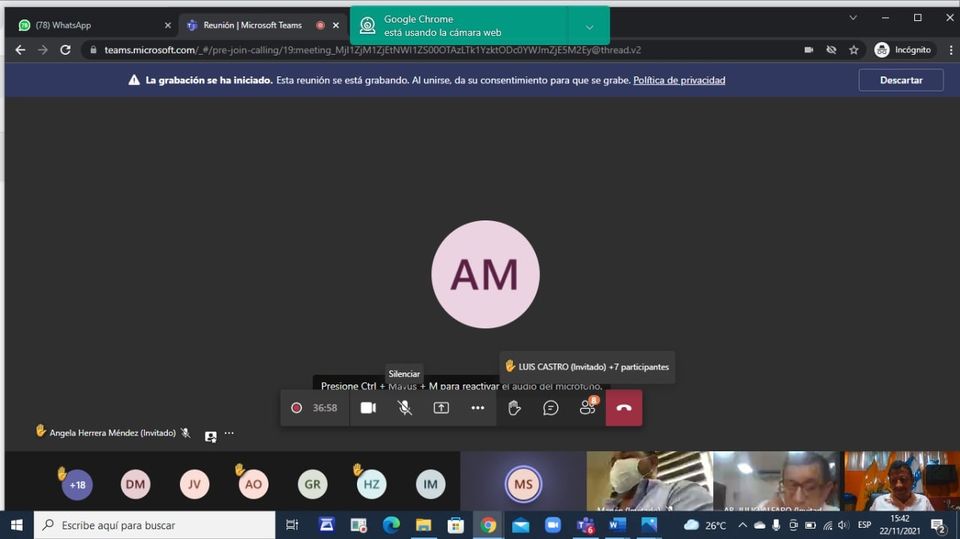Raise your hand in the meeting
The width and height of the screenshot is (960, 539).
[514, 408]
